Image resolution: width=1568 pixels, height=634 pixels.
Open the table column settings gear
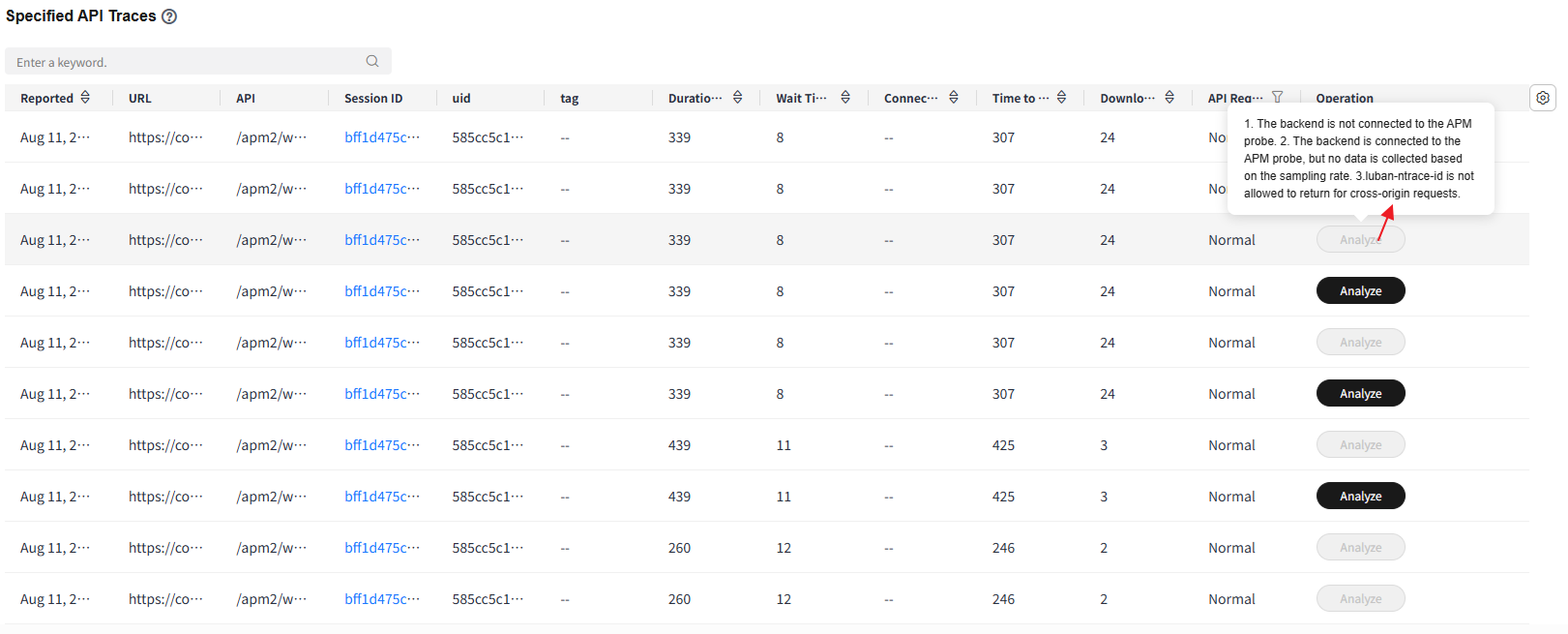coord(1543,98)
